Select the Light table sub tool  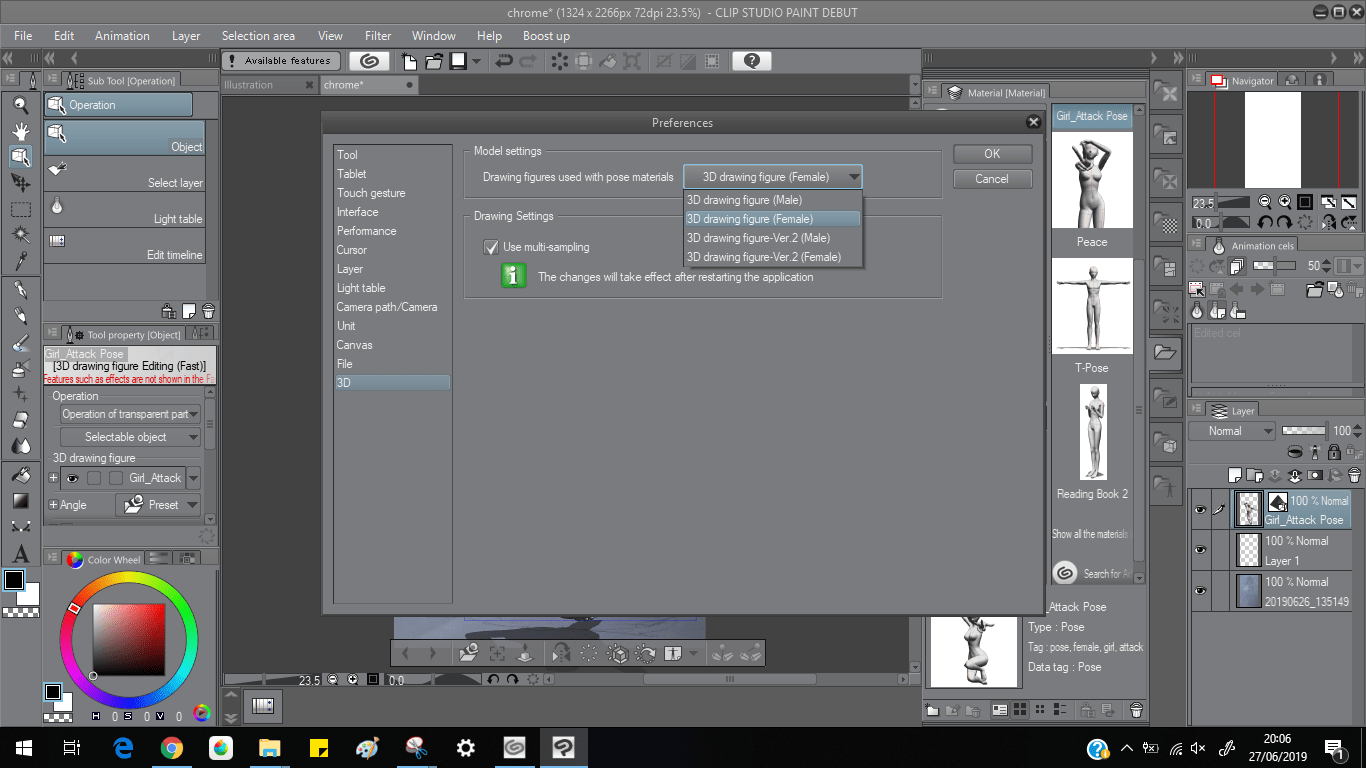point(124,209)
